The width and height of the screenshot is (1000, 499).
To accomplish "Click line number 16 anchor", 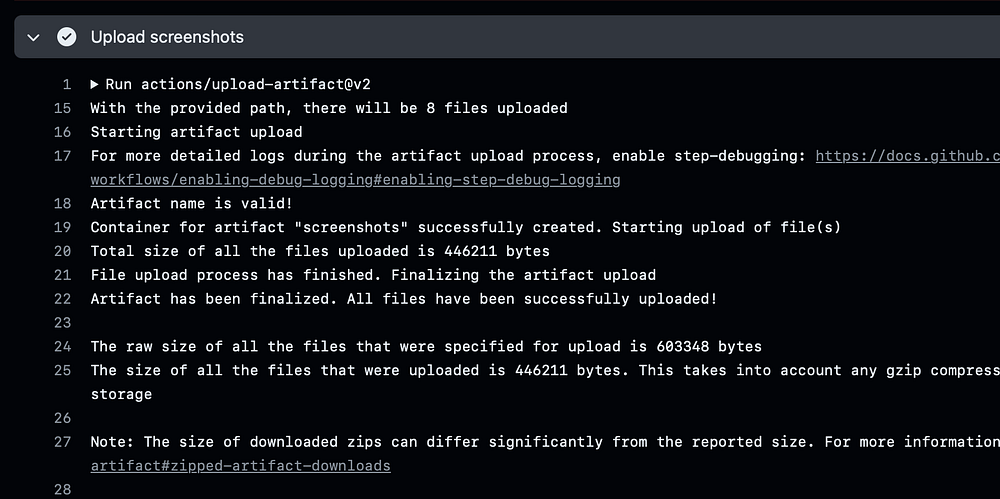I will (x=62, y=132).
